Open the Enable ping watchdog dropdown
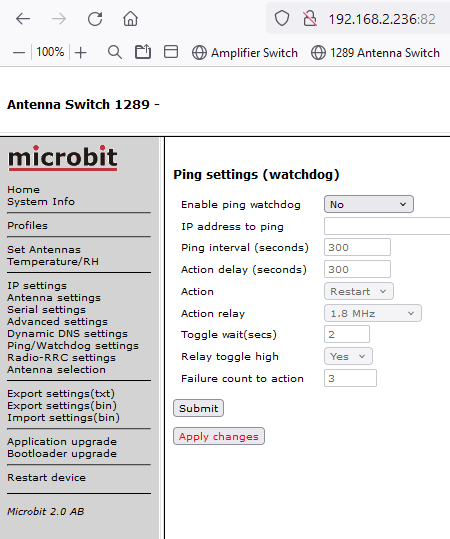450x539 pixels. pyautogui.click(x=369, y=204)
